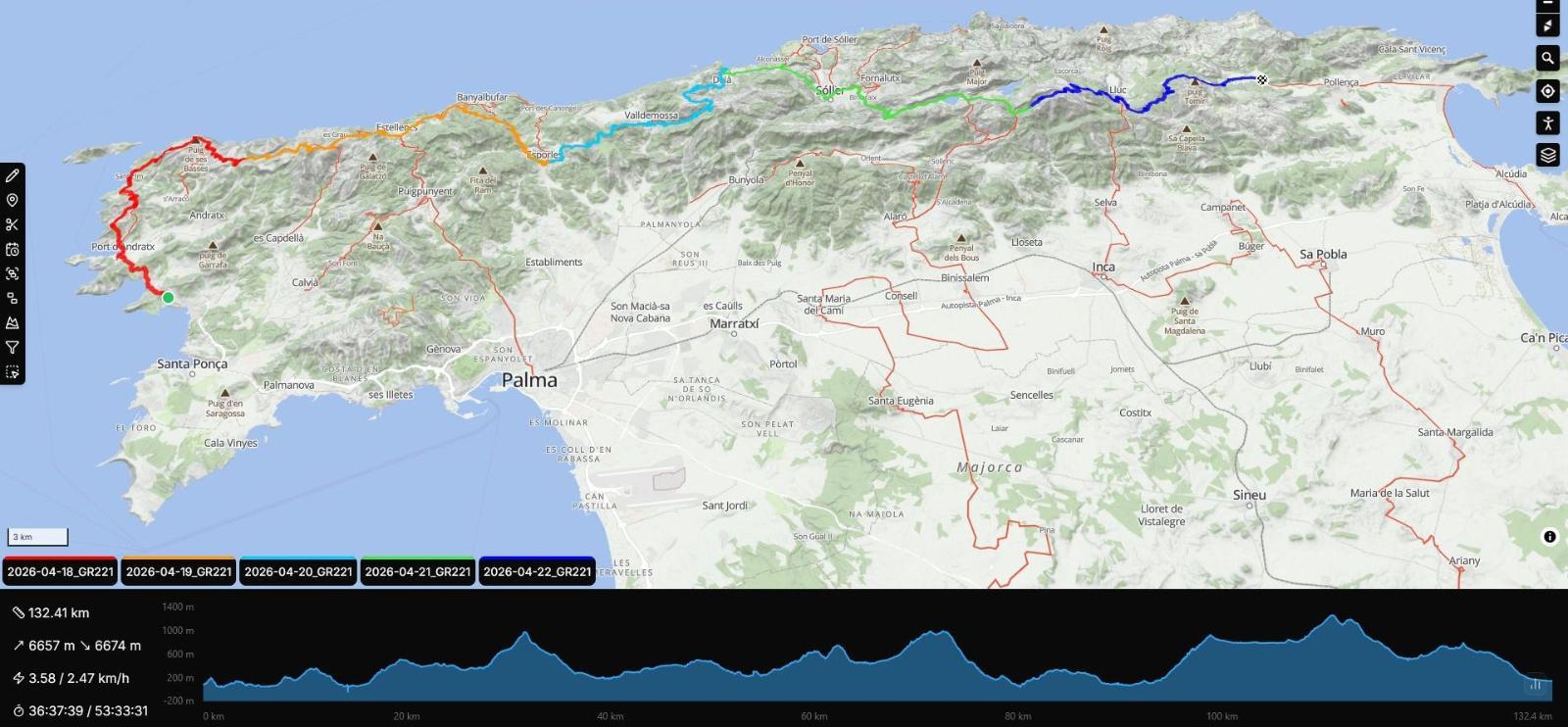Choose the waypoint pin tool
The width and height of the screenshot is (1568, 727).
coord(12,201)
